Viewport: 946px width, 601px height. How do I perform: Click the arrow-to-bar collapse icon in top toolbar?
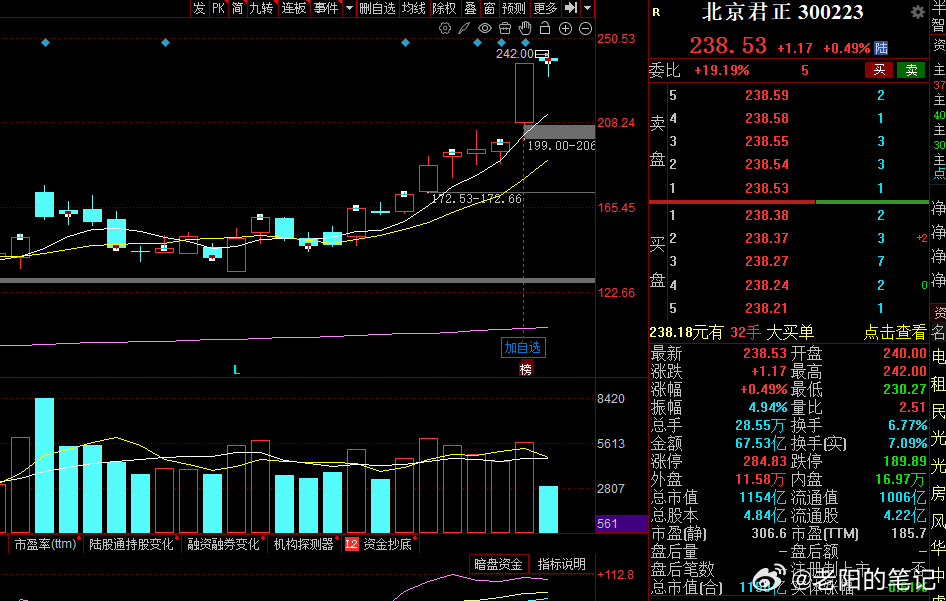coord(571,8)
